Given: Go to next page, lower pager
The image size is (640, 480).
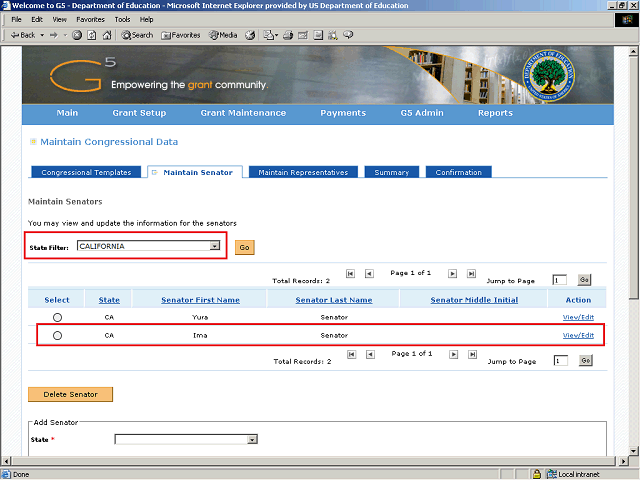Looking at the screenshot, I should pos(453,354).
